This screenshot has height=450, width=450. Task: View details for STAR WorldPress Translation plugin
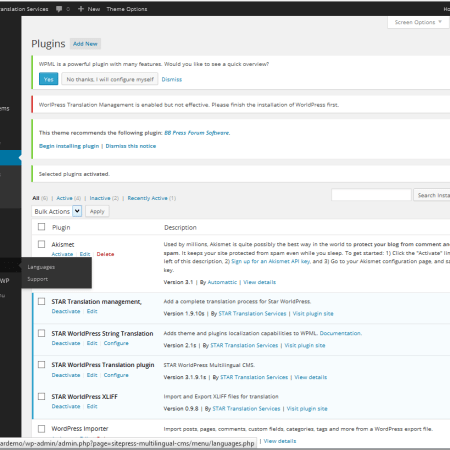(311, 377)
